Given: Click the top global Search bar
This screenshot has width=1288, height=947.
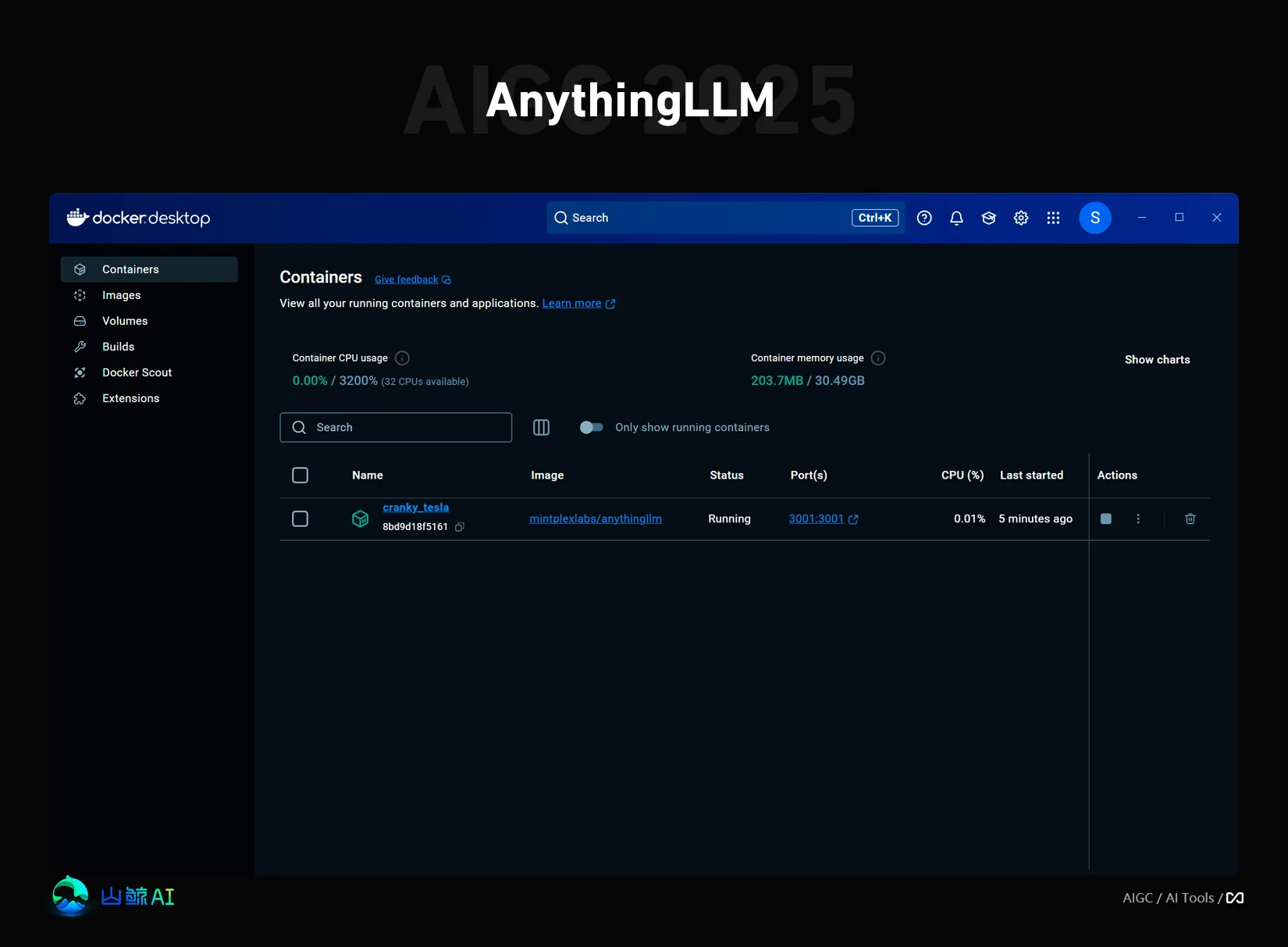Looking at the screenshot, I should point(726,218).
